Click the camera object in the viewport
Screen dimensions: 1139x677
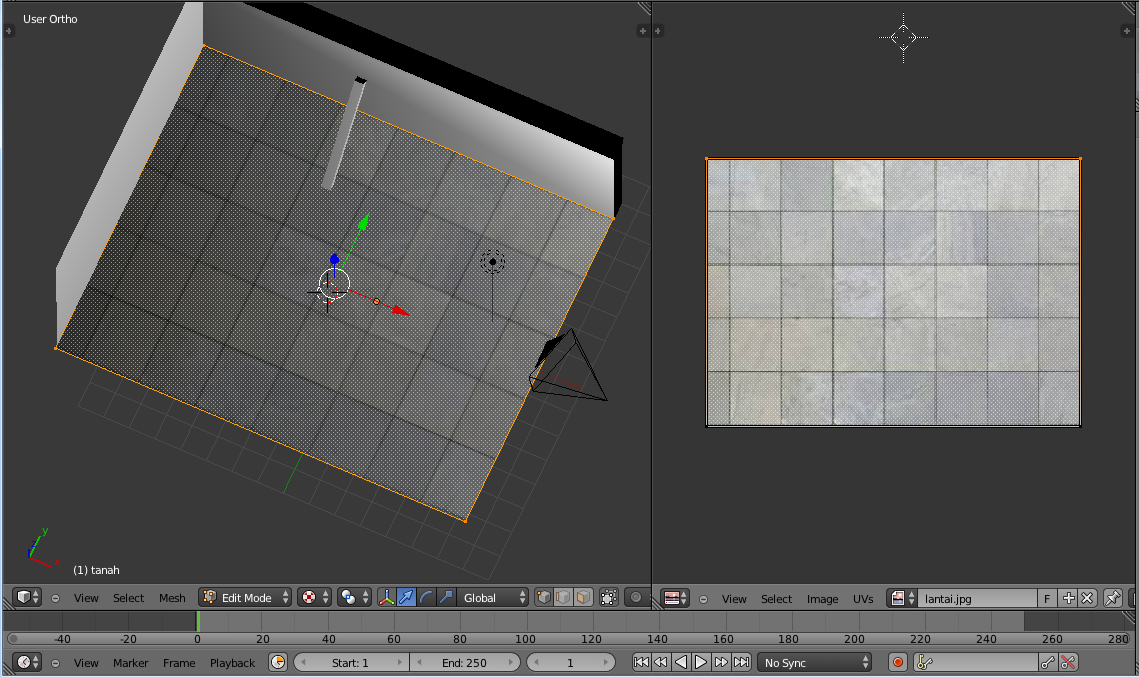tap(568, 365)
